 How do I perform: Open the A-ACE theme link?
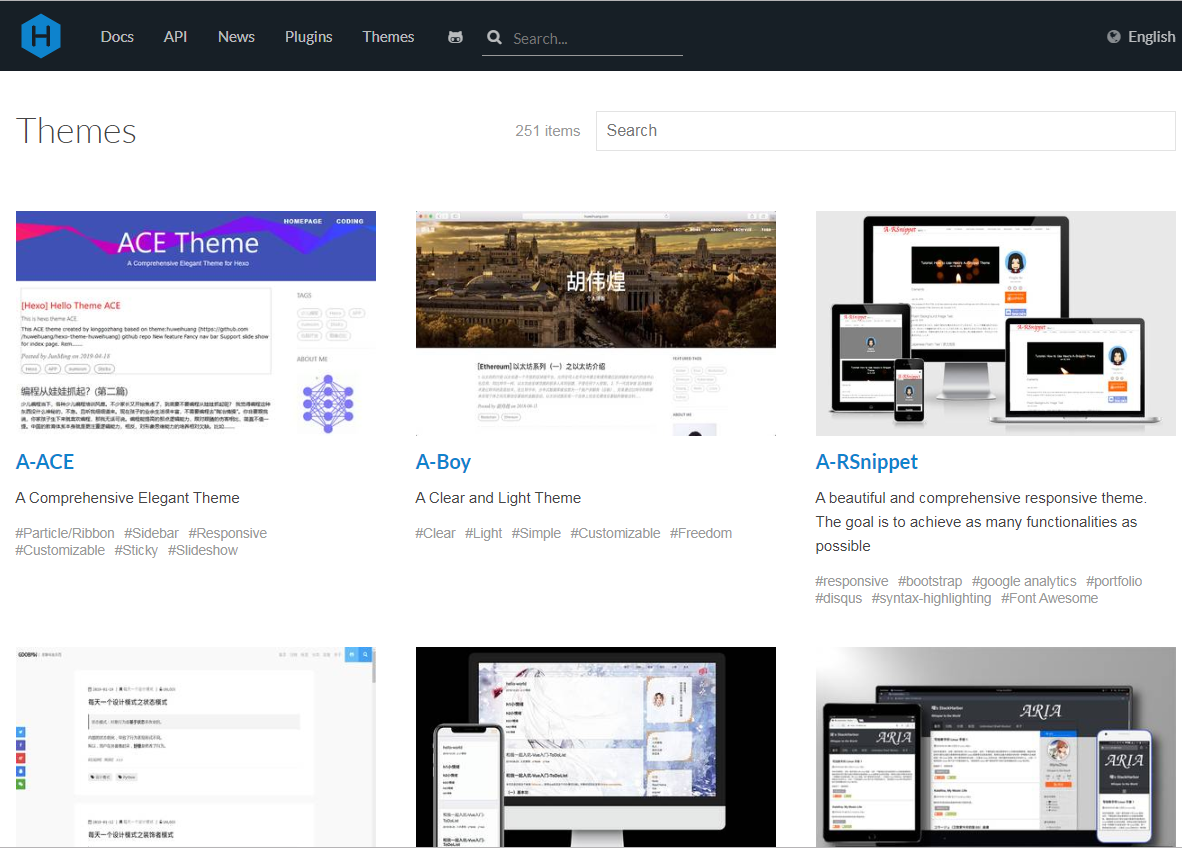point(45,462)
